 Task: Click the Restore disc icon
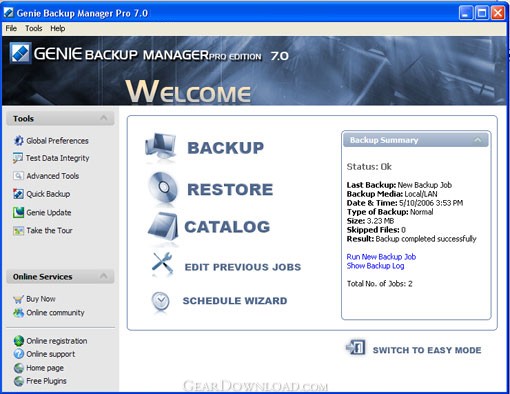pos(163,188)
